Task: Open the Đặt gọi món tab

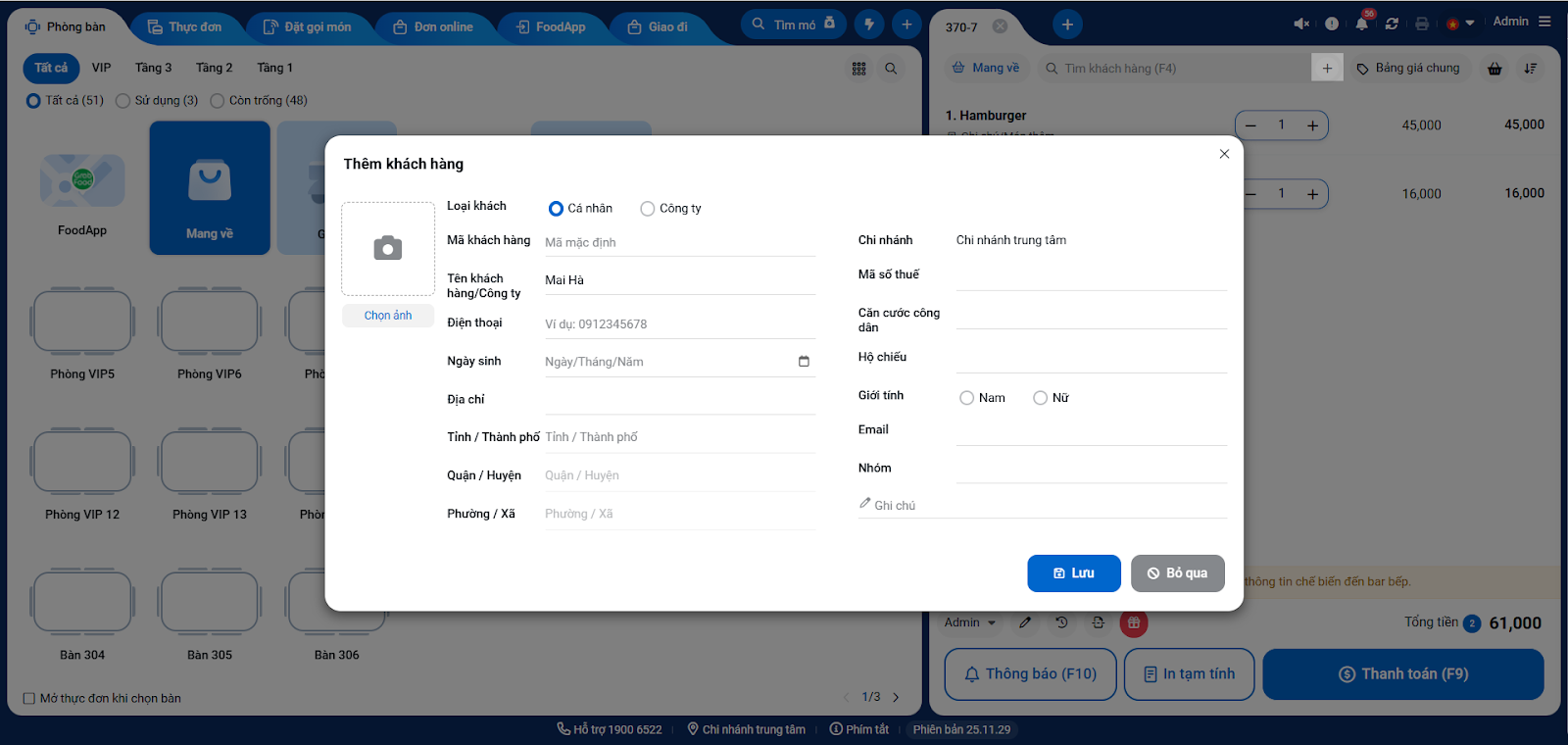Action: coord(307,27)
